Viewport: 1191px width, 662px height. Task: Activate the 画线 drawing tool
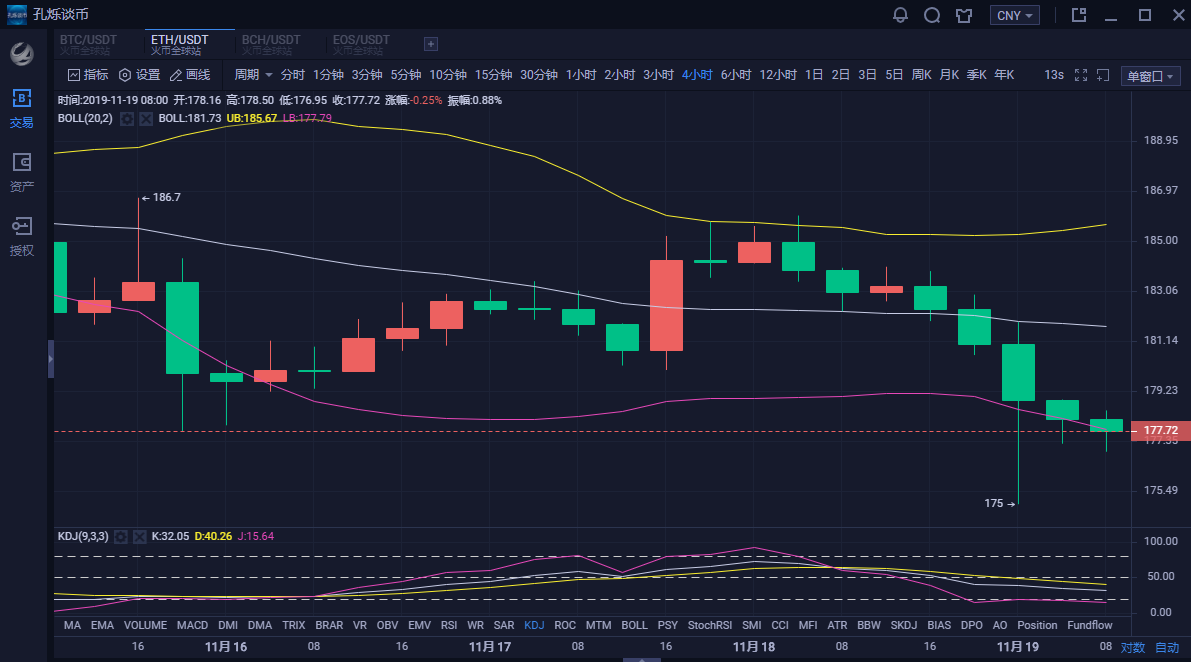190,74
